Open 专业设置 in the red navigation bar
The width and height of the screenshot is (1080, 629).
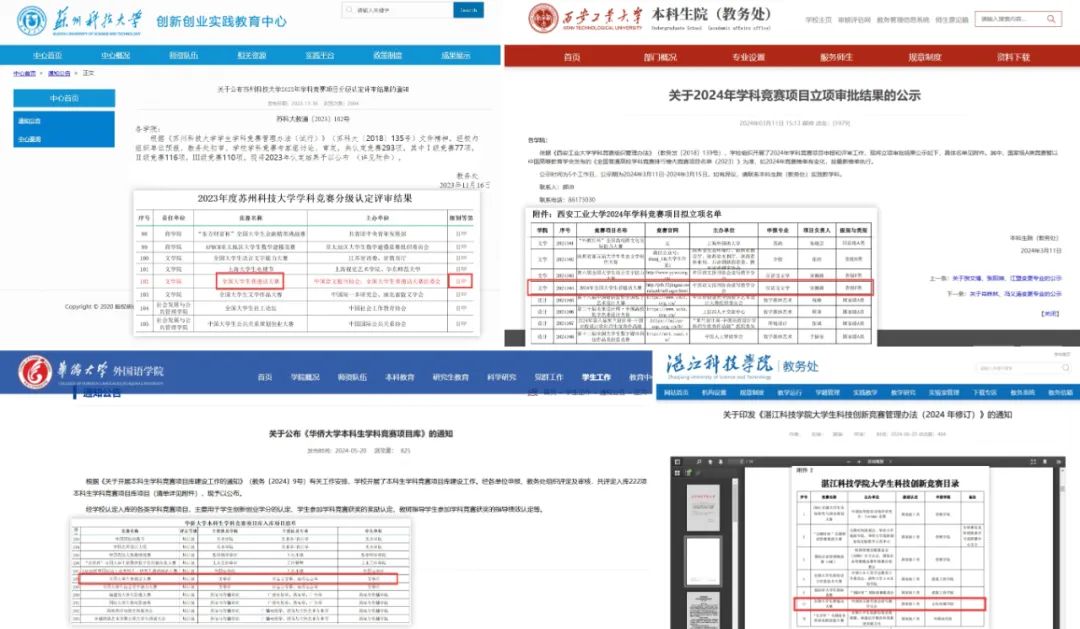click(x=748, y=57)
